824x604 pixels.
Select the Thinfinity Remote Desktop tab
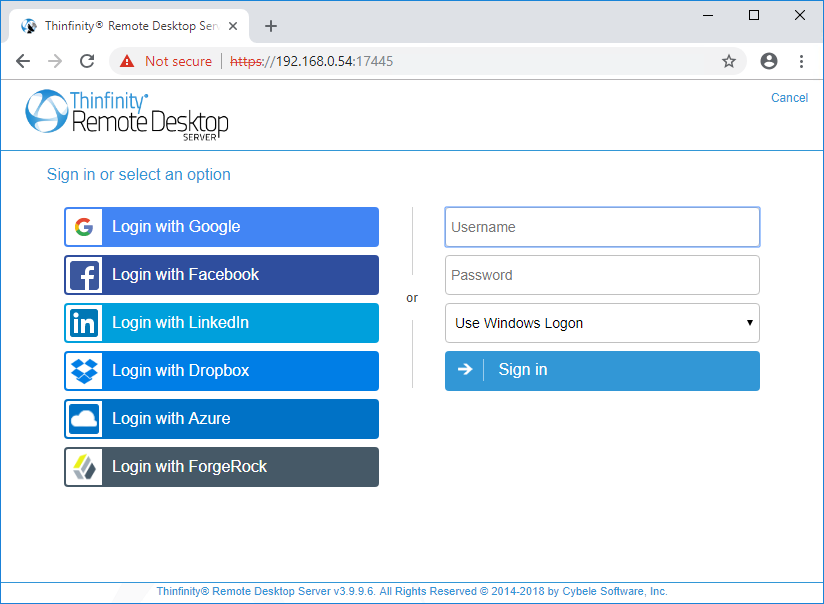coord(129,26)
